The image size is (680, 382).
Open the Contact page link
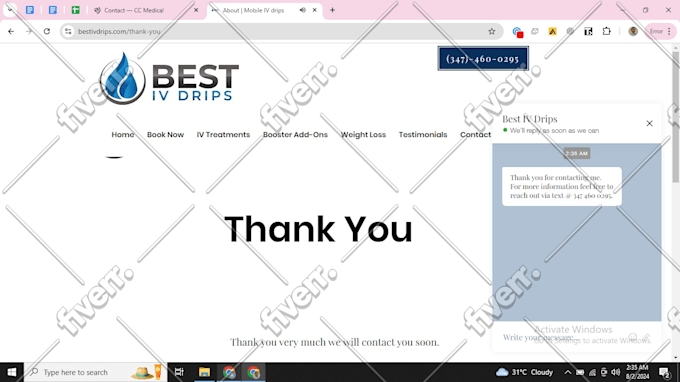point(475,135)
